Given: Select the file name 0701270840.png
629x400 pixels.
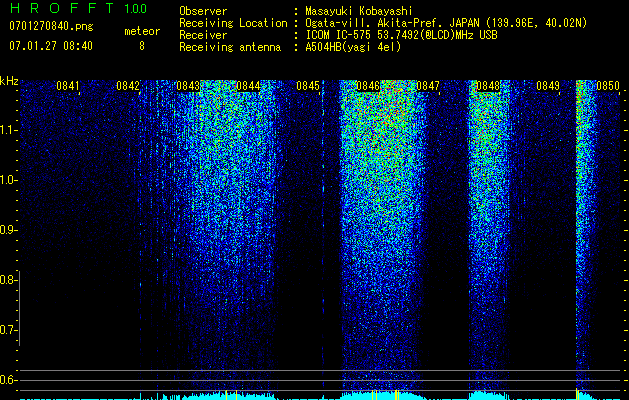Looking at the screenshot, I should coord(51,26).
